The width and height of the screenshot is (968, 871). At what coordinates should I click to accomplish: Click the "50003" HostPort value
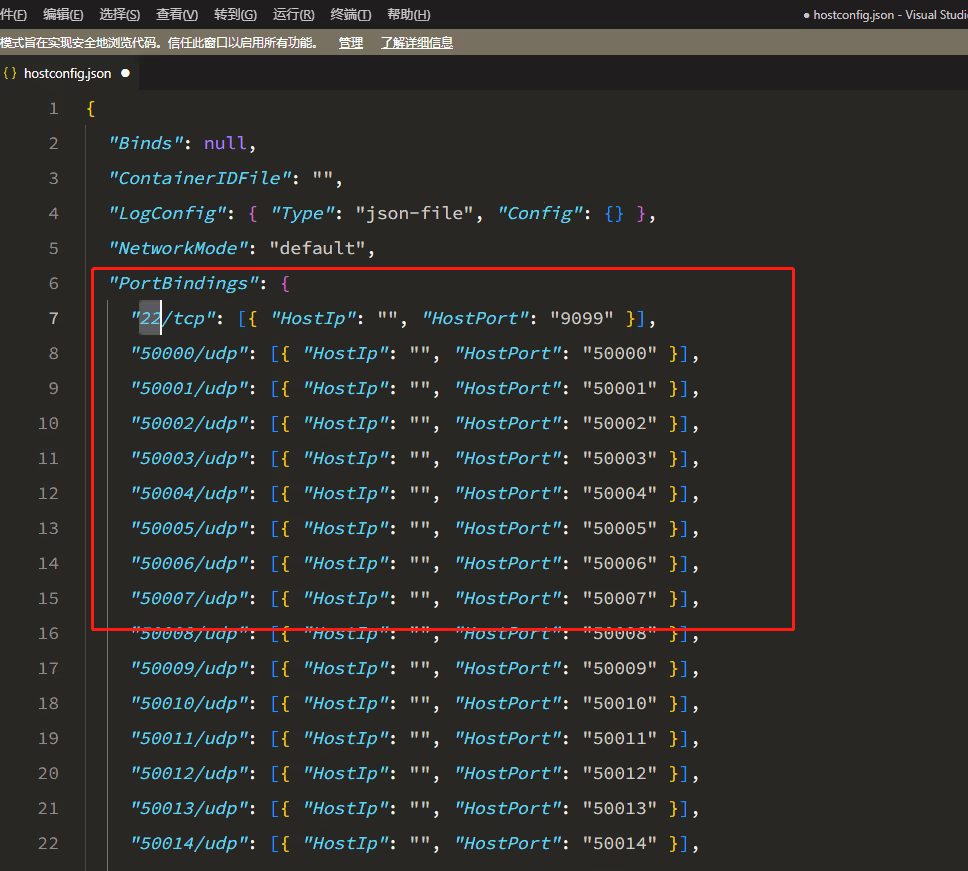tap(620, 459)
